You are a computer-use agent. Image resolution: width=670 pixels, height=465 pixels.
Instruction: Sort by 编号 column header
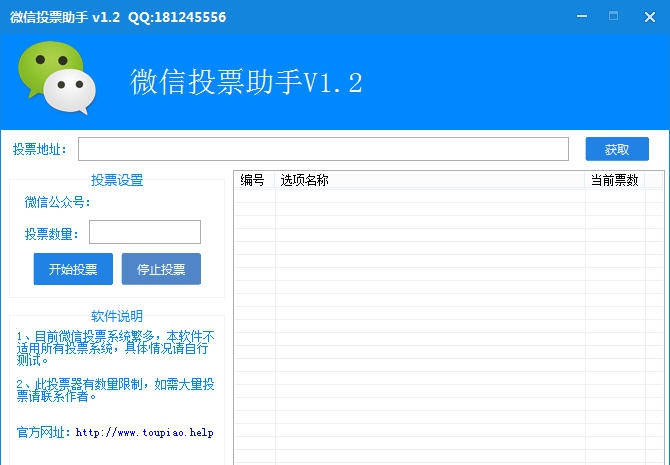(x=255, y=180)
